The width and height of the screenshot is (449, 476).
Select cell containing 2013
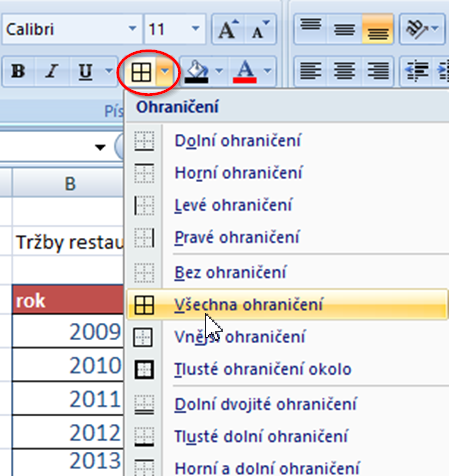click(68, 463)
